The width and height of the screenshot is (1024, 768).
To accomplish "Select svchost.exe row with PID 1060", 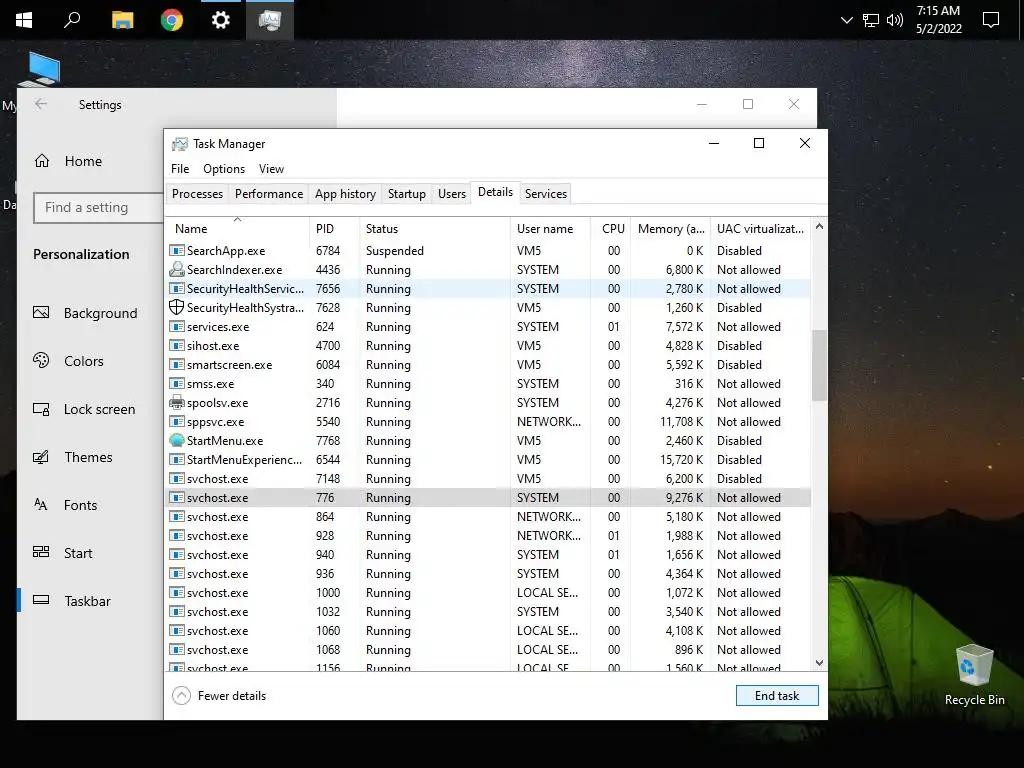I will click(x=488, y=631).
